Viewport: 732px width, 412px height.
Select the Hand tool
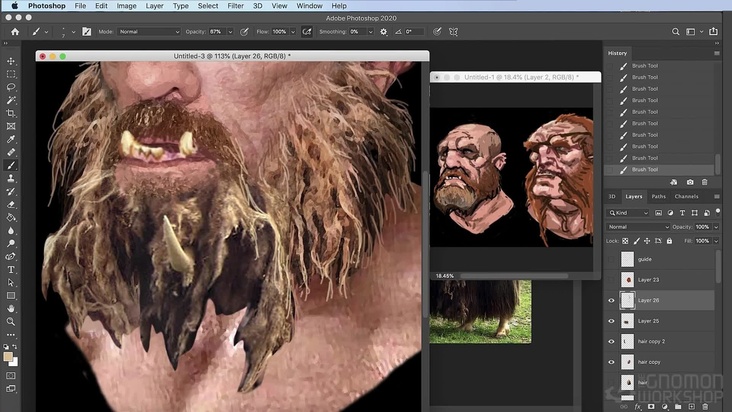(11, 309)
